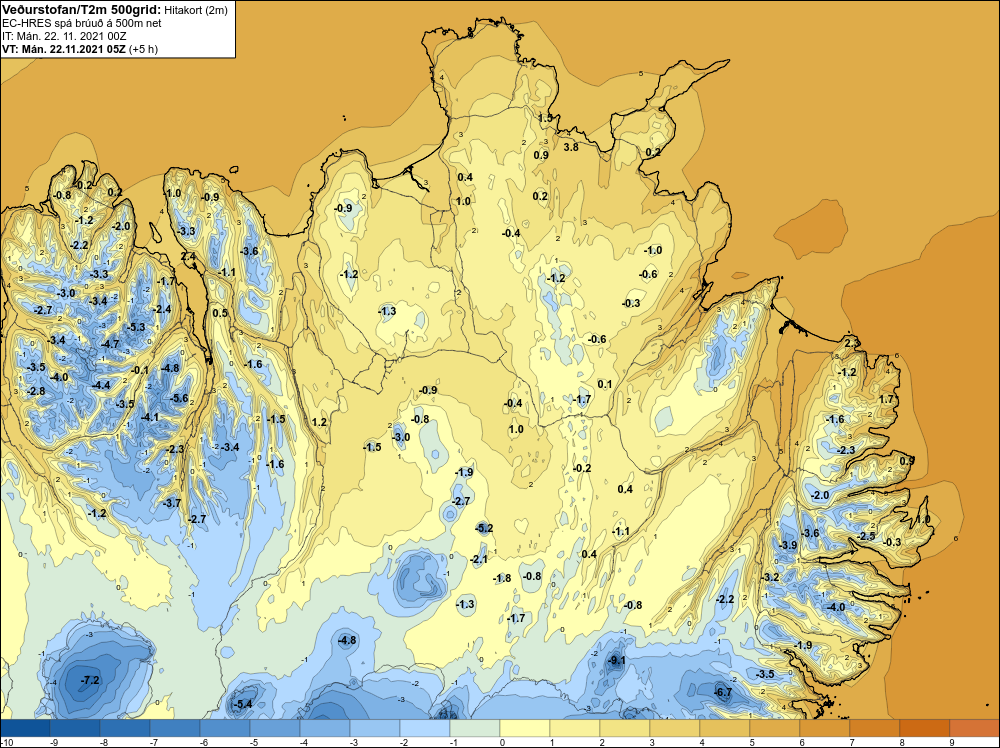Pick the dark orange swatch between 8 and 9

click(924, 728)
